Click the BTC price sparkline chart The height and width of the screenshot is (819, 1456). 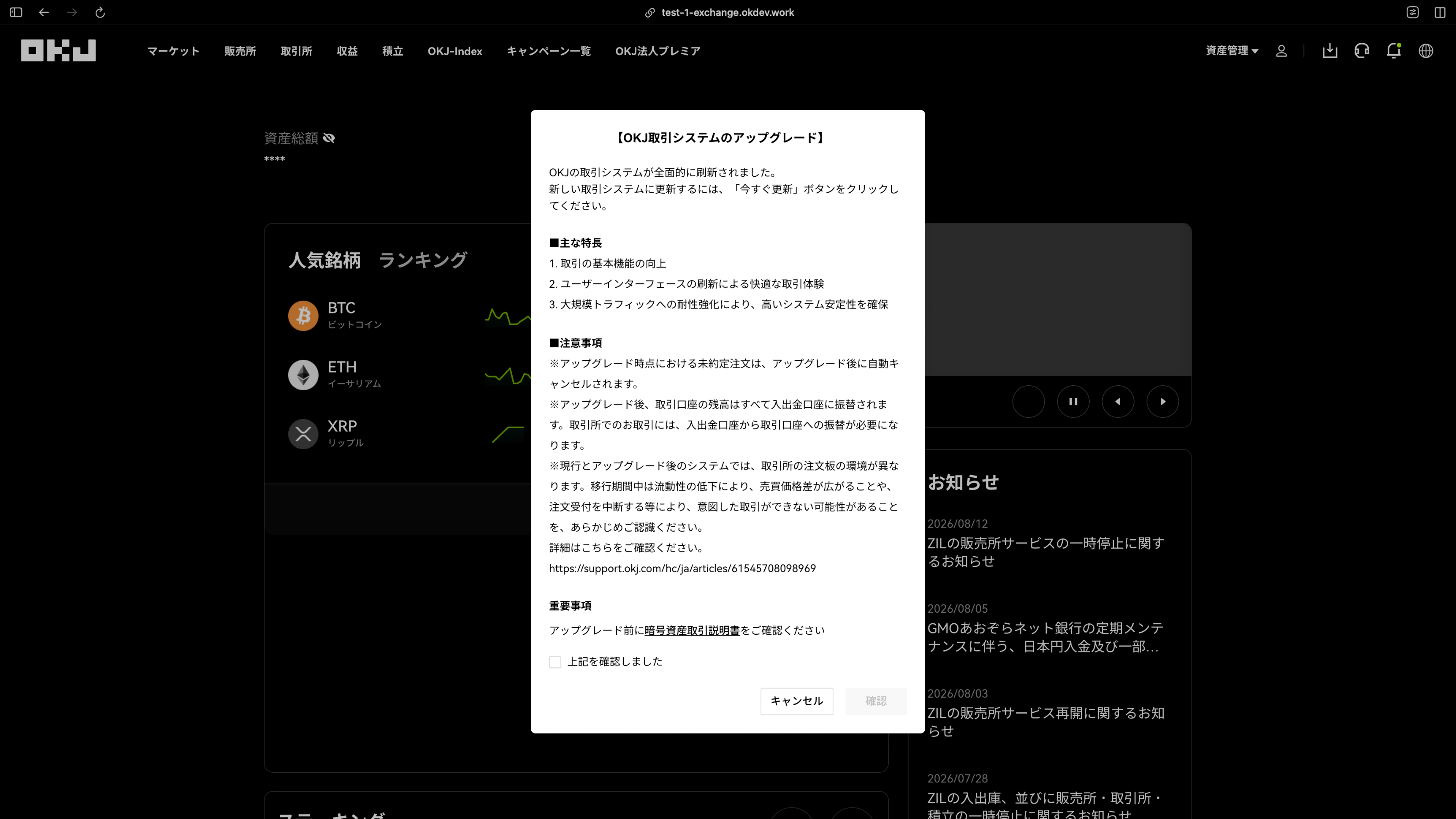pos(507,316)
